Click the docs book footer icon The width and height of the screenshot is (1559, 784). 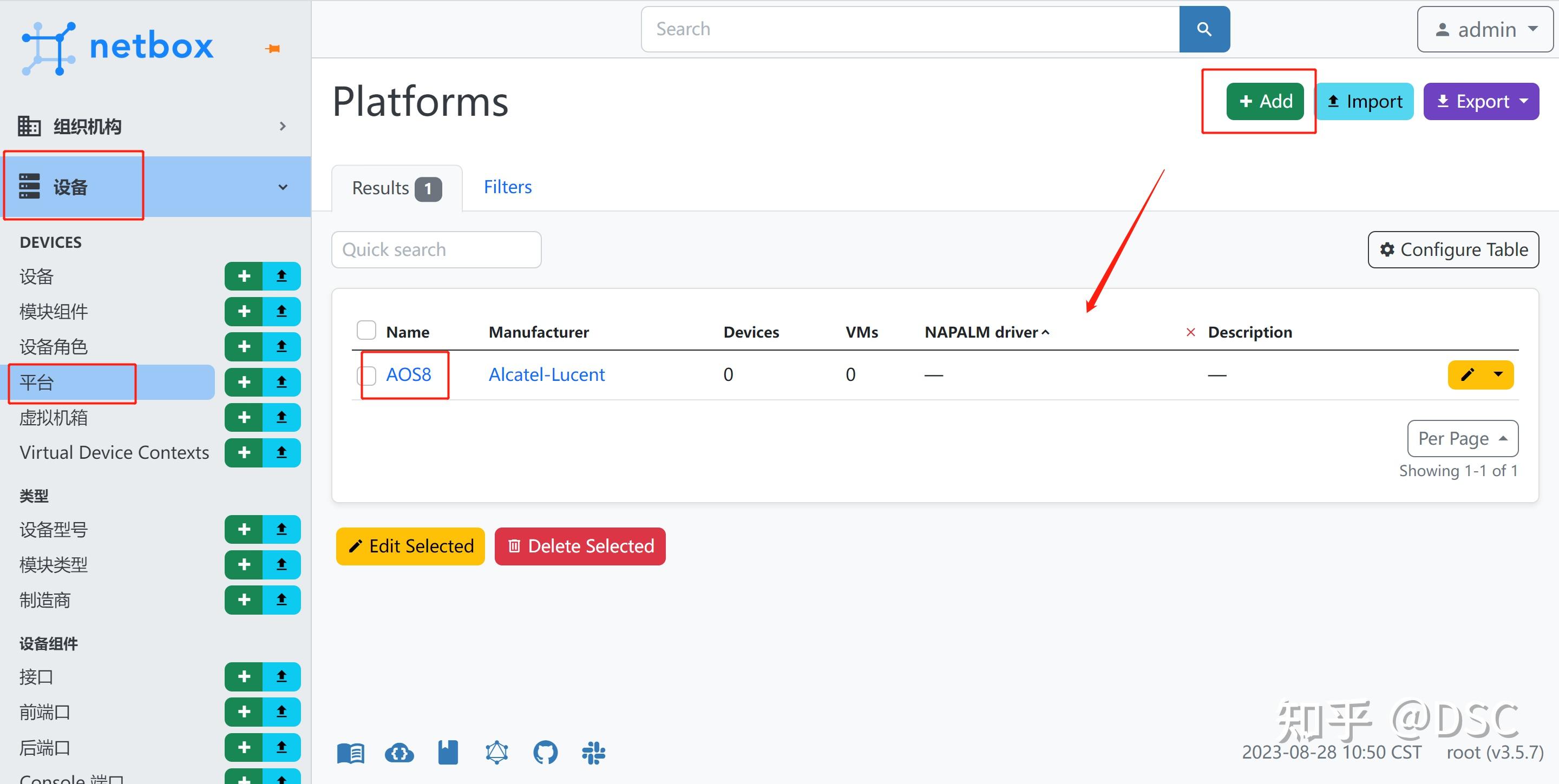[x=350, y=753]
